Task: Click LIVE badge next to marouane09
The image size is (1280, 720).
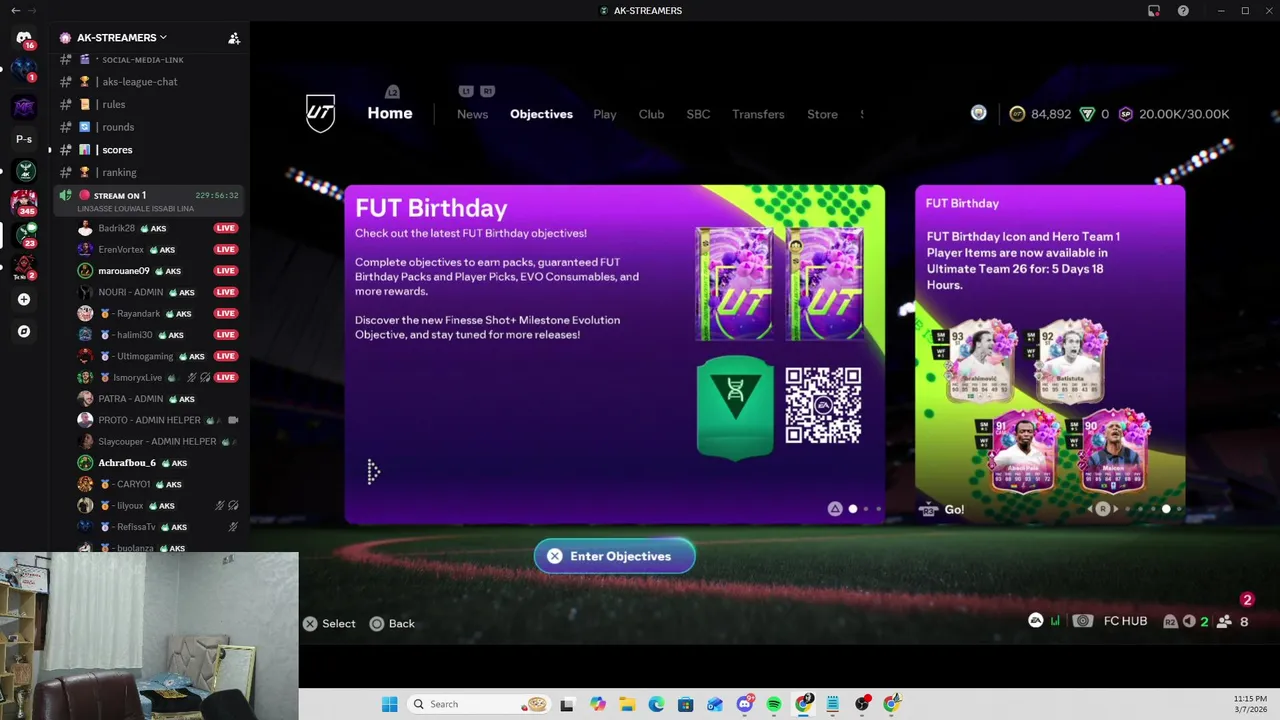Action: (x=226, y=271)
